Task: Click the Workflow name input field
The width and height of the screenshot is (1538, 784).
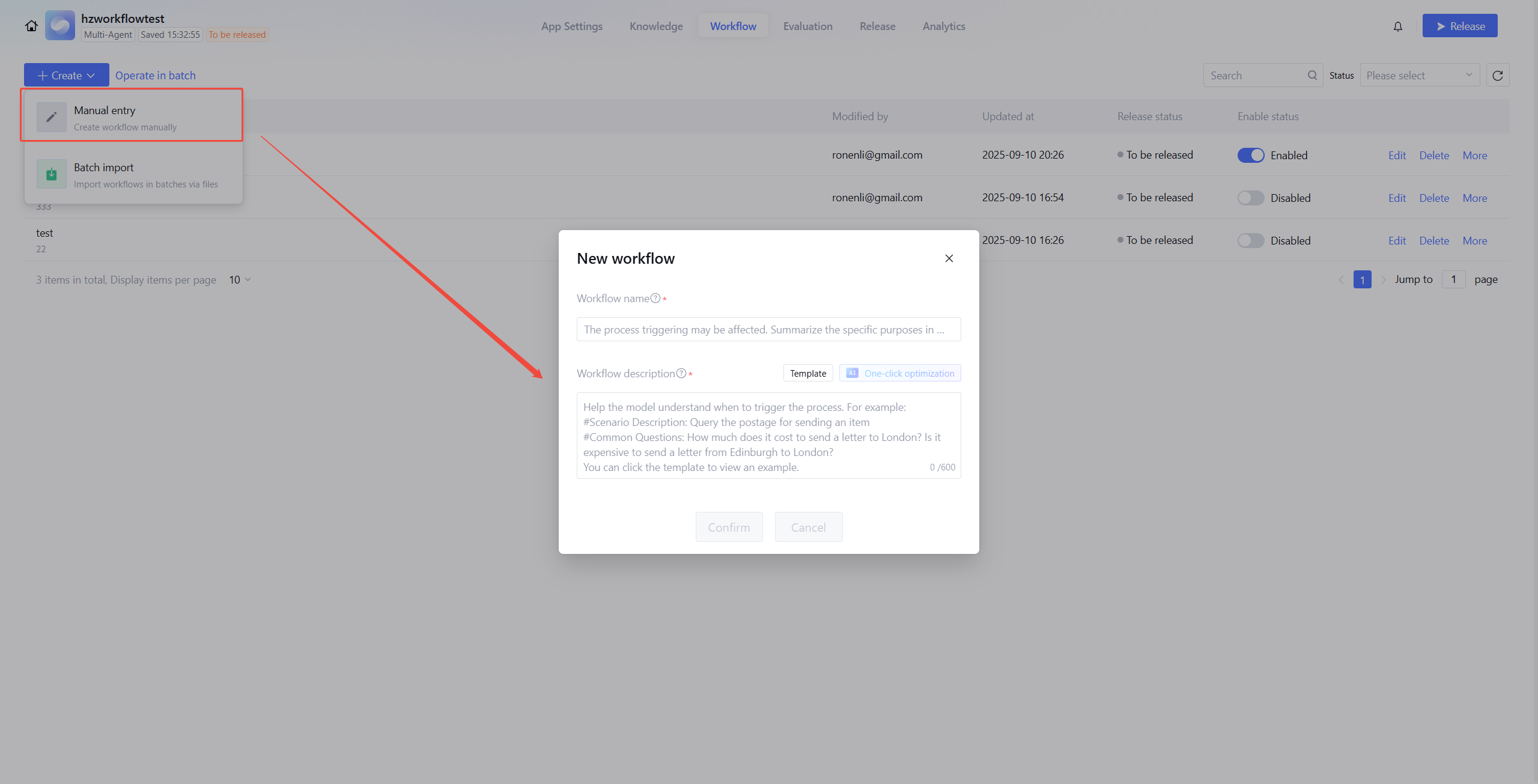Action: point(768,330)
